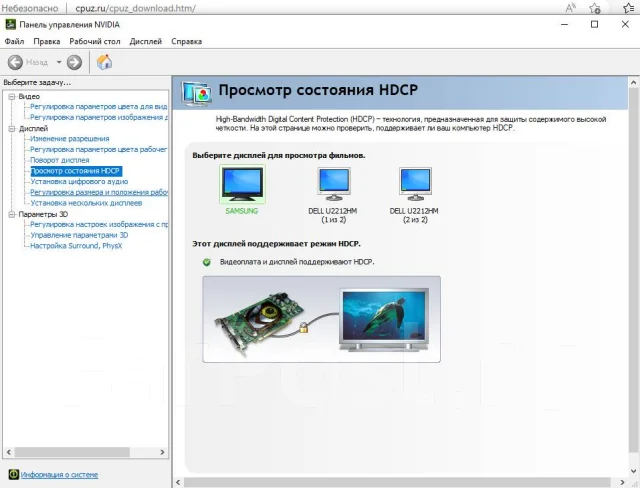
Task: Open Регулировка параметров цвета для видео
Action: [99, 106]
